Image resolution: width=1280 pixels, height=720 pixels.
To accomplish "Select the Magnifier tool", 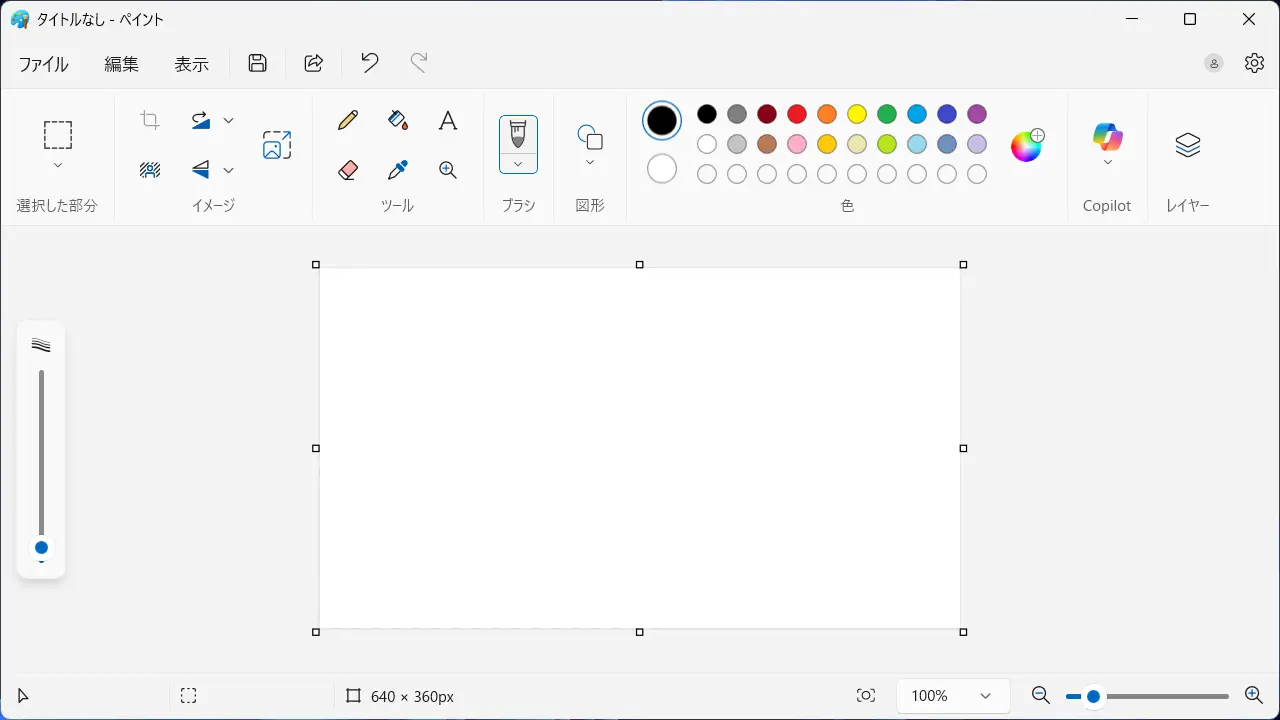I will coord(448,170).
